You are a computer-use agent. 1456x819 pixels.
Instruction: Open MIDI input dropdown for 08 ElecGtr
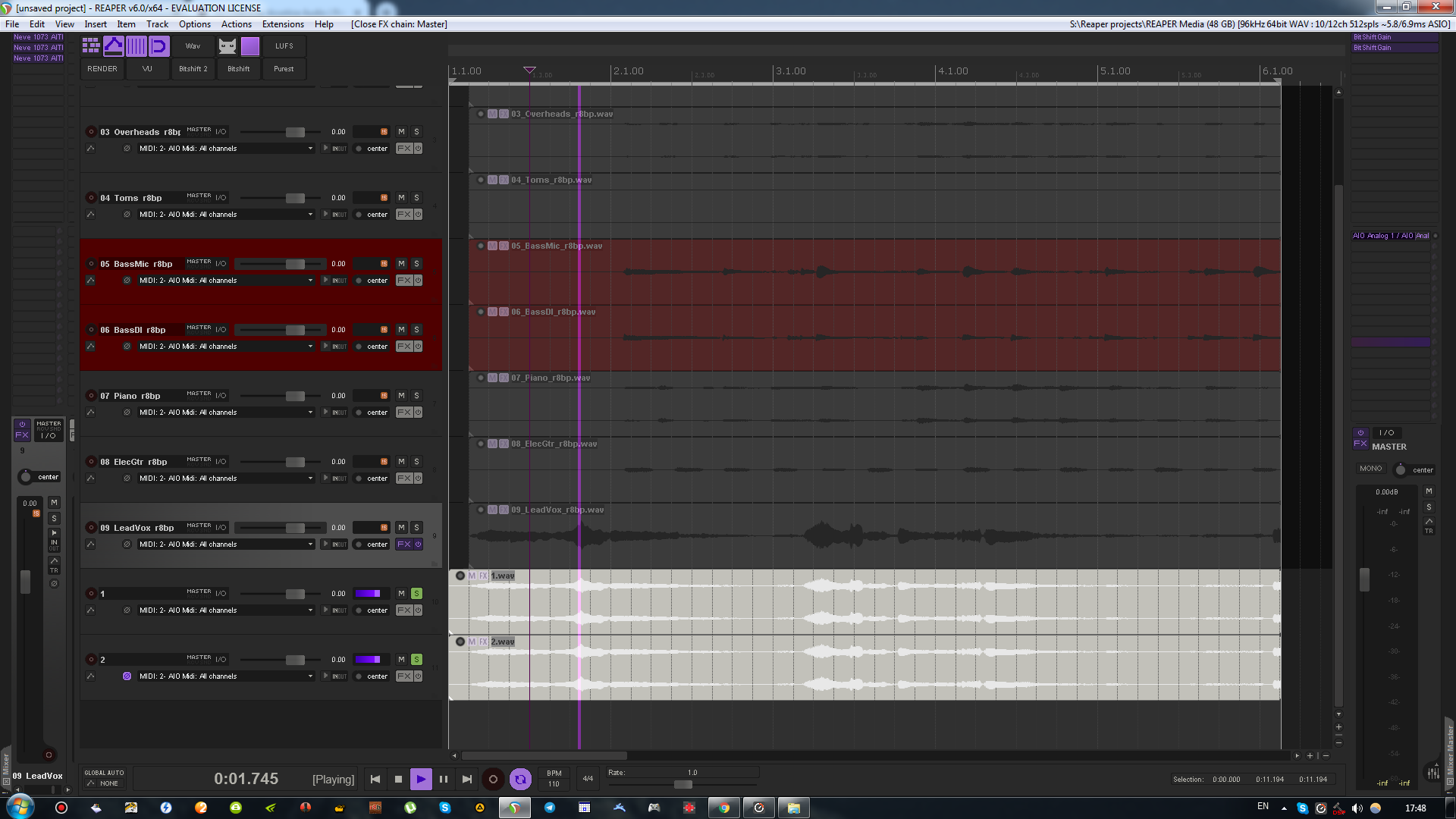226,479
